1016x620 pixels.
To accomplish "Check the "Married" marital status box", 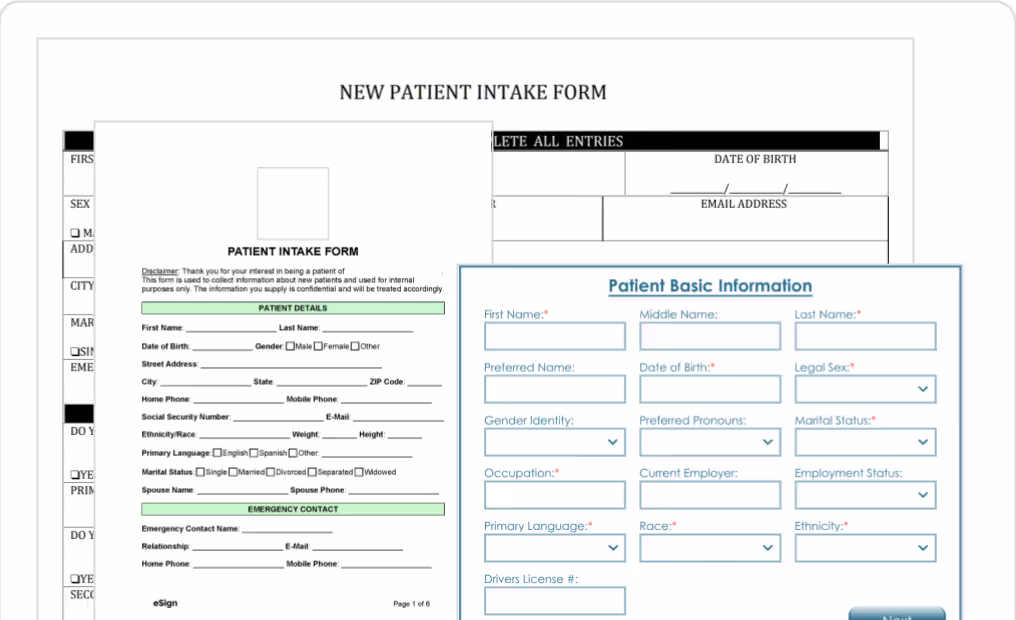I will 233,472.
